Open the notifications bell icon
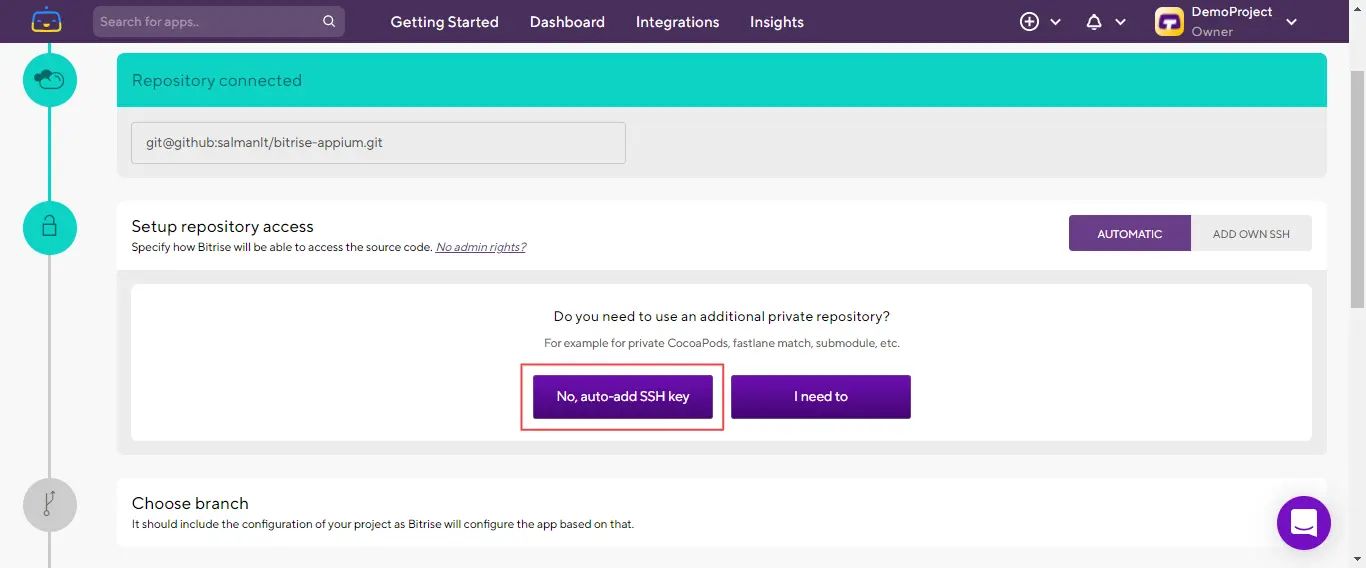 click(1094, 22)
